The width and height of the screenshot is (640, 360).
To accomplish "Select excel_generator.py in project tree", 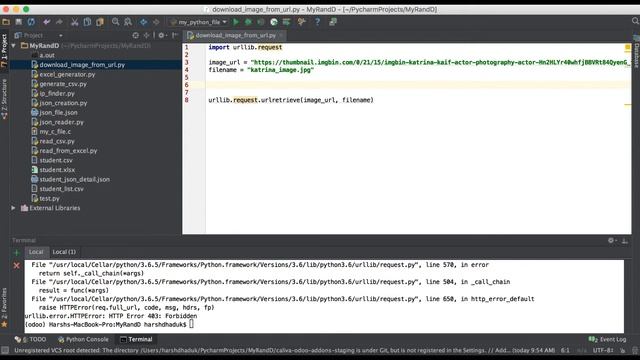I will [63, 74].
